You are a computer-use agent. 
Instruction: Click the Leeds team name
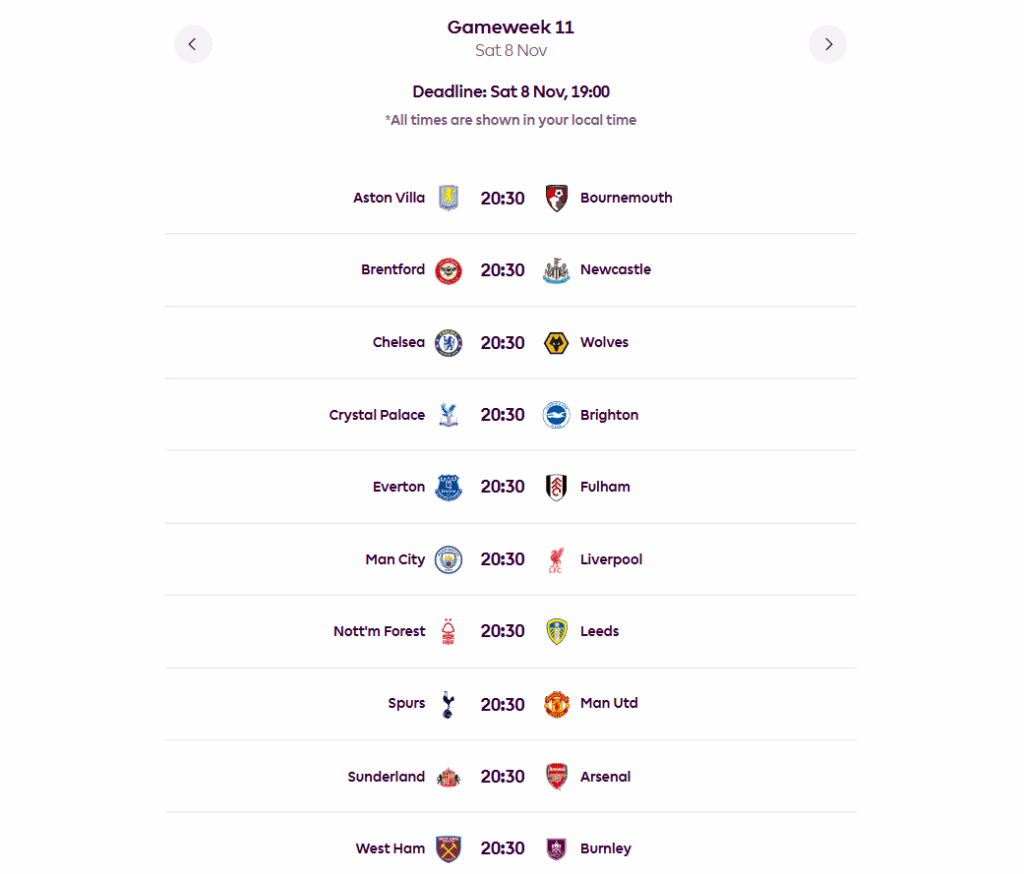[x=599, y=632]
